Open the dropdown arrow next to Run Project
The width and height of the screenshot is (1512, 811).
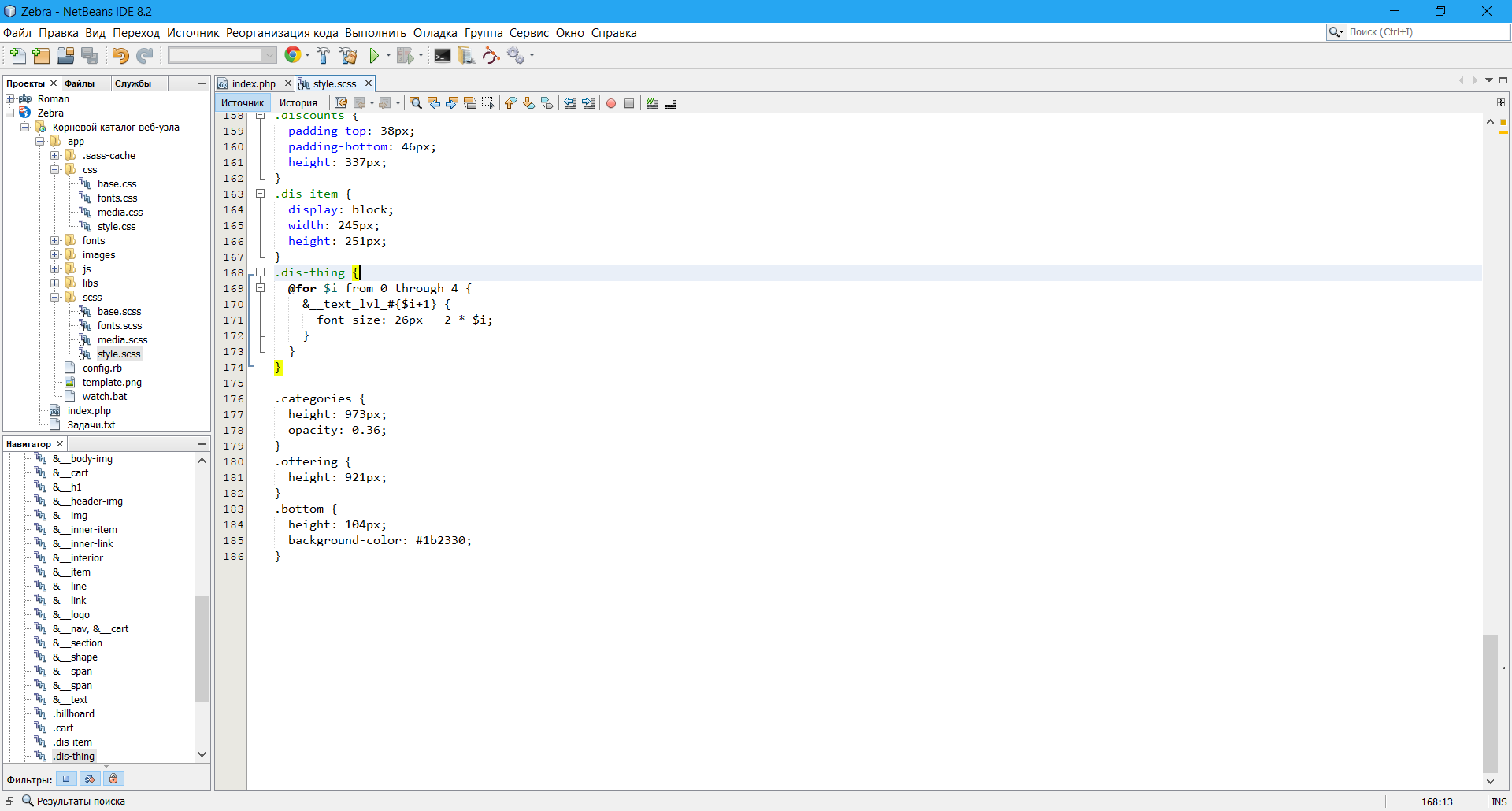point(388,55)
